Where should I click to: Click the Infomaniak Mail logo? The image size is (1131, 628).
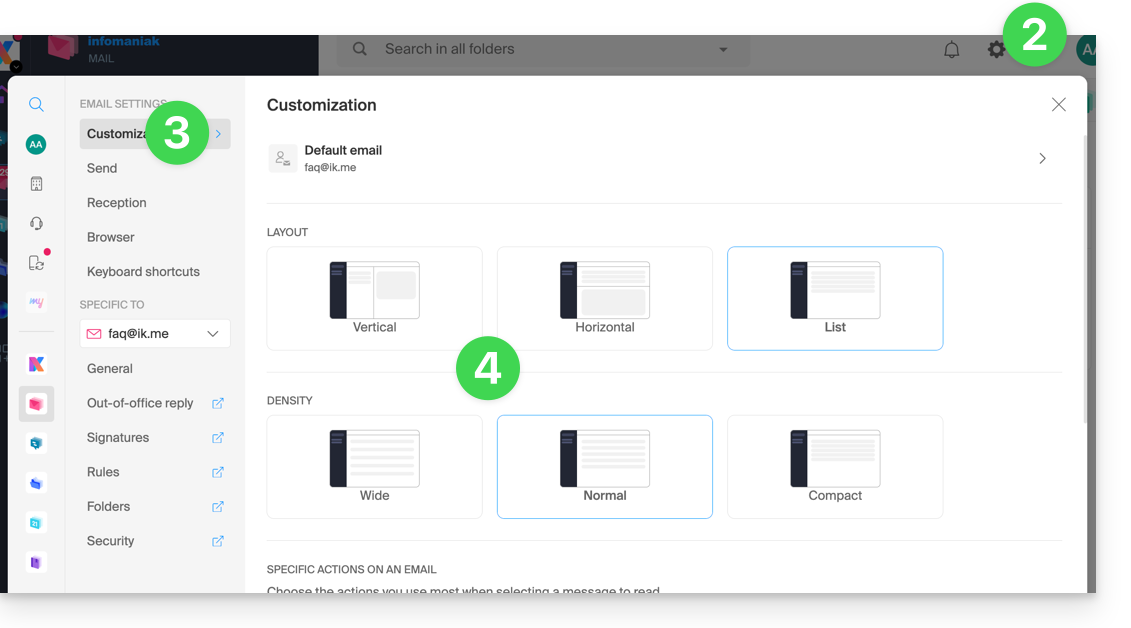[x=104, y=49]
